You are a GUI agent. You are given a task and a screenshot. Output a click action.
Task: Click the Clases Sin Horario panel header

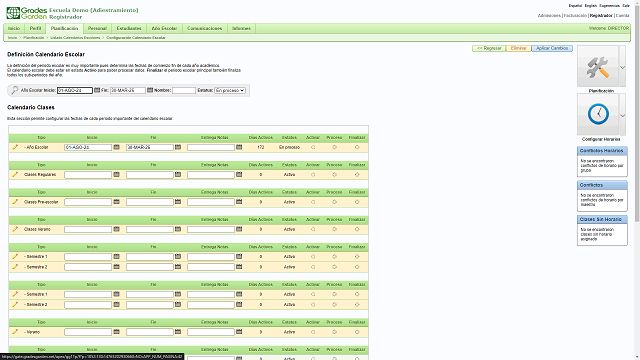tap(602, 219)
